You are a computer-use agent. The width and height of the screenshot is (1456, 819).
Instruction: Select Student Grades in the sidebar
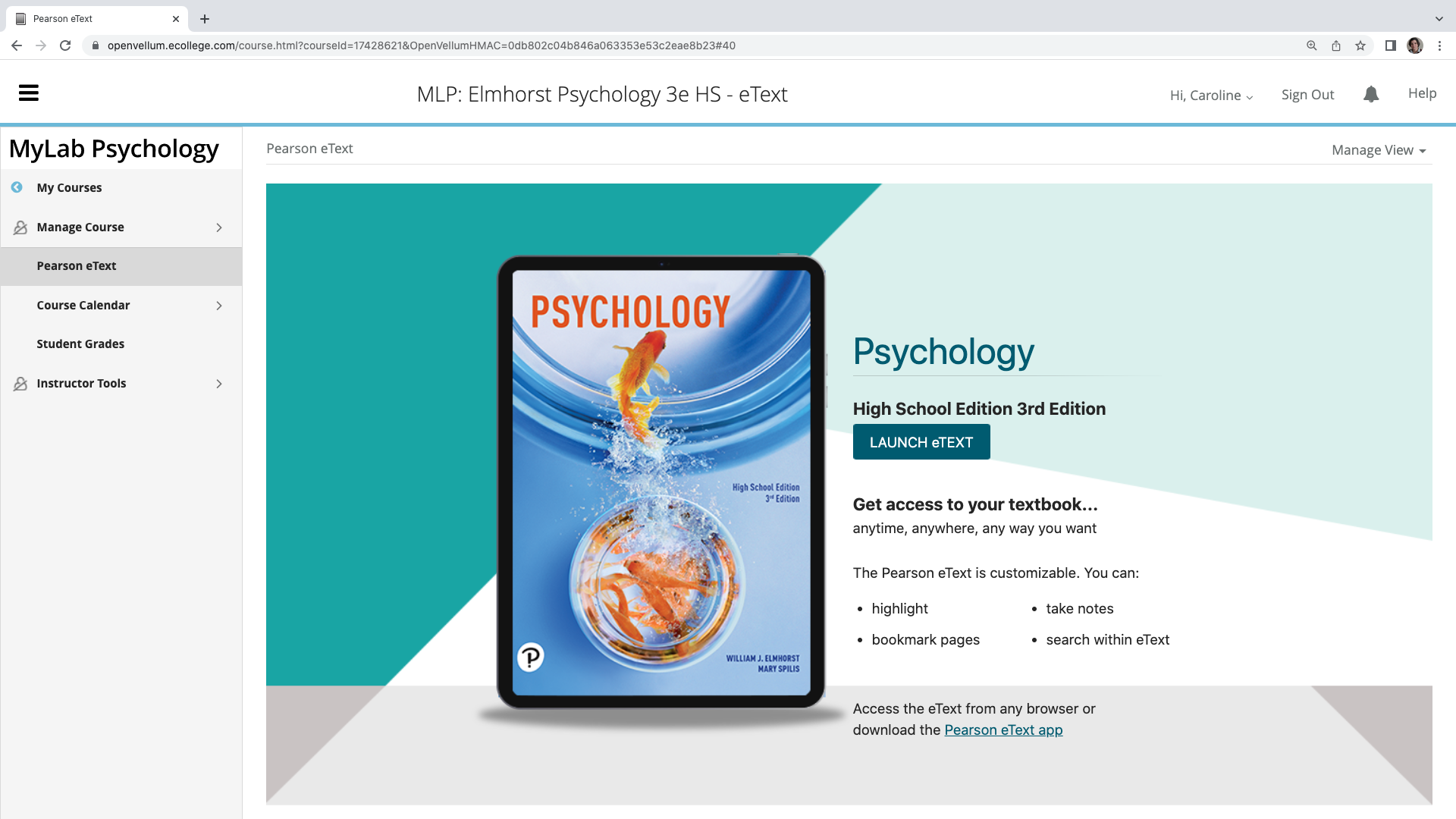80,344
